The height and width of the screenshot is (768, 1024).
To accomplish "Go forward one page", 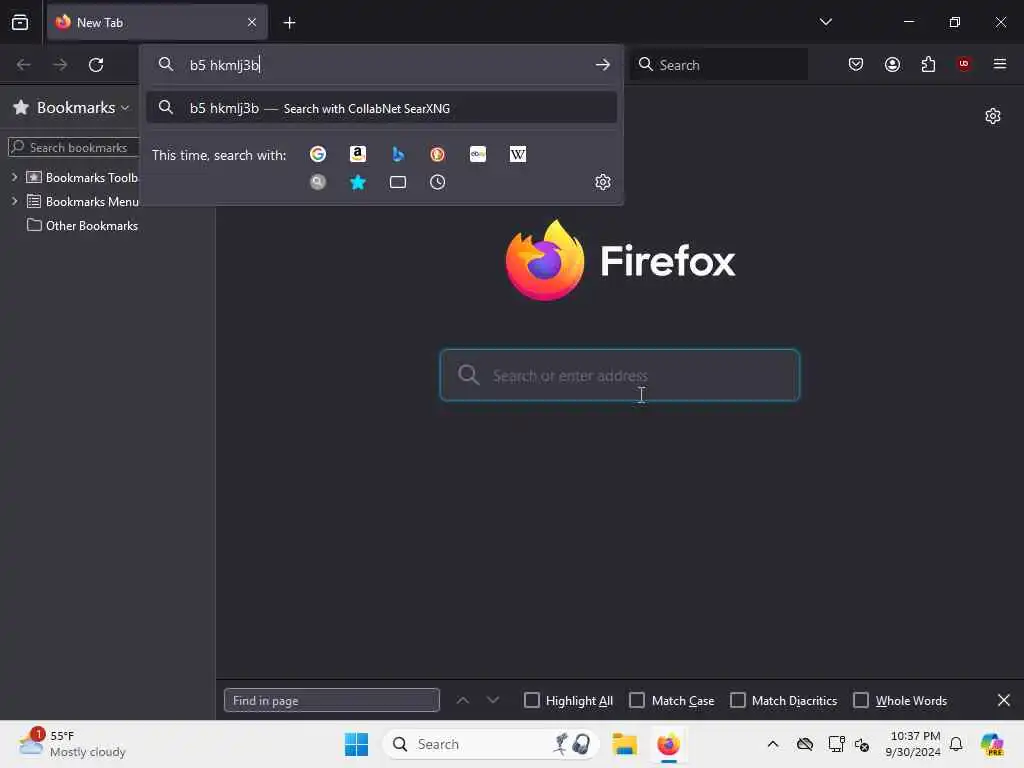I will pos(59,65).
